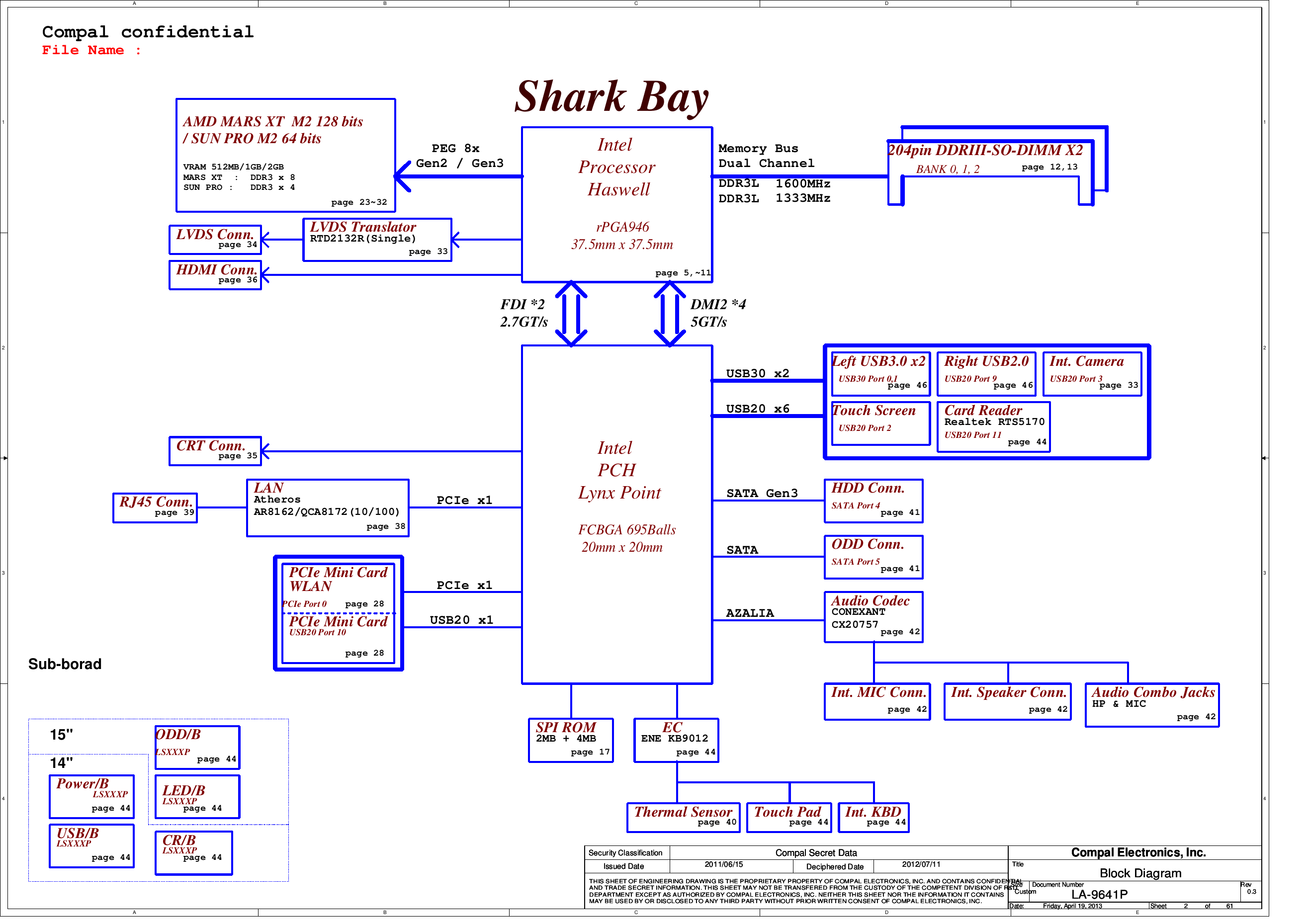Click the Audio Codec CONEXANT CX20757 block
Screen dimensions: 1308x924
click(874, 617)
